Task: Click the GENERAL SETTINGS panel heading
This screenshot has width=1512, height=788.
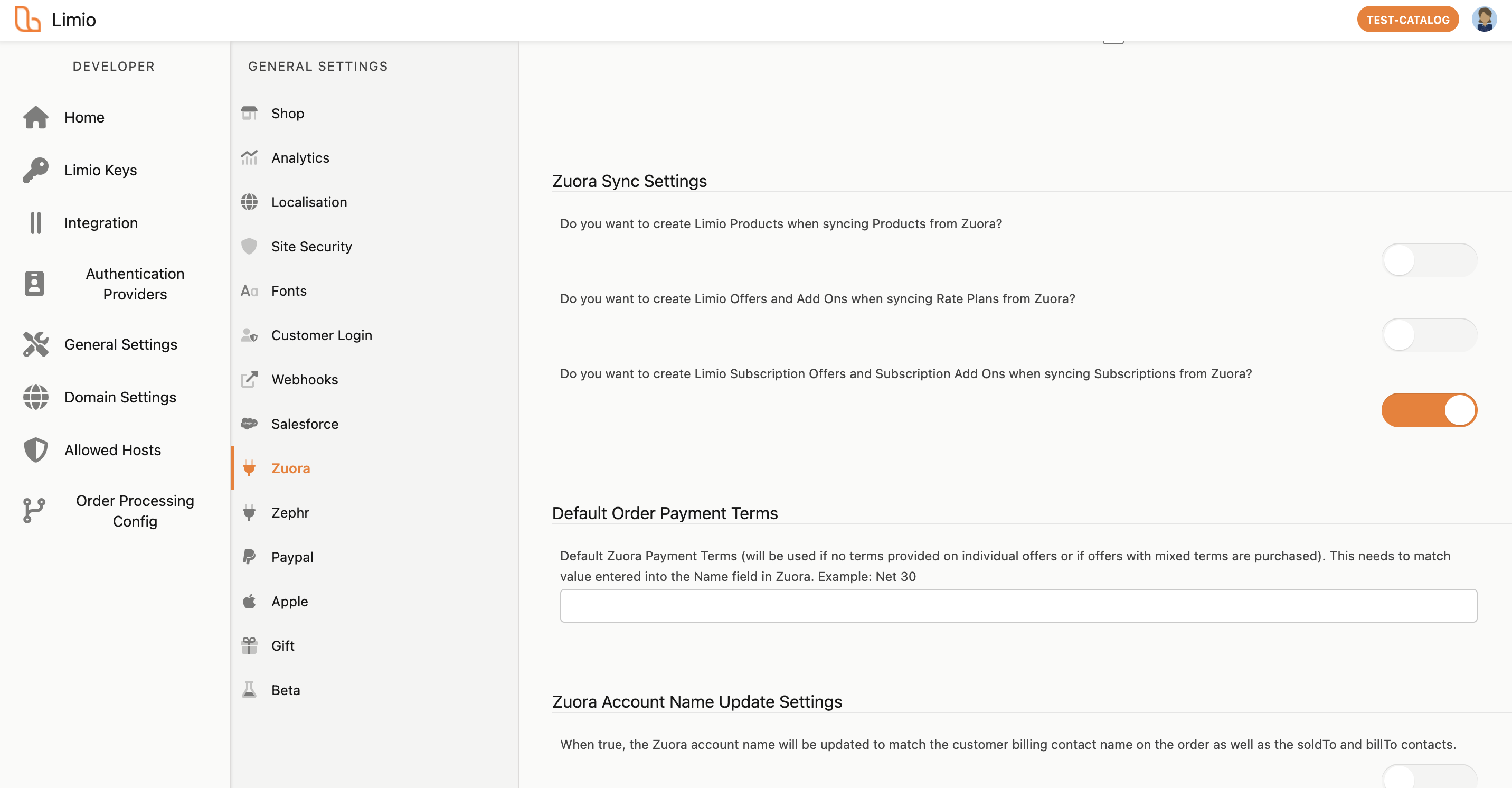Action: pos(318,67)
